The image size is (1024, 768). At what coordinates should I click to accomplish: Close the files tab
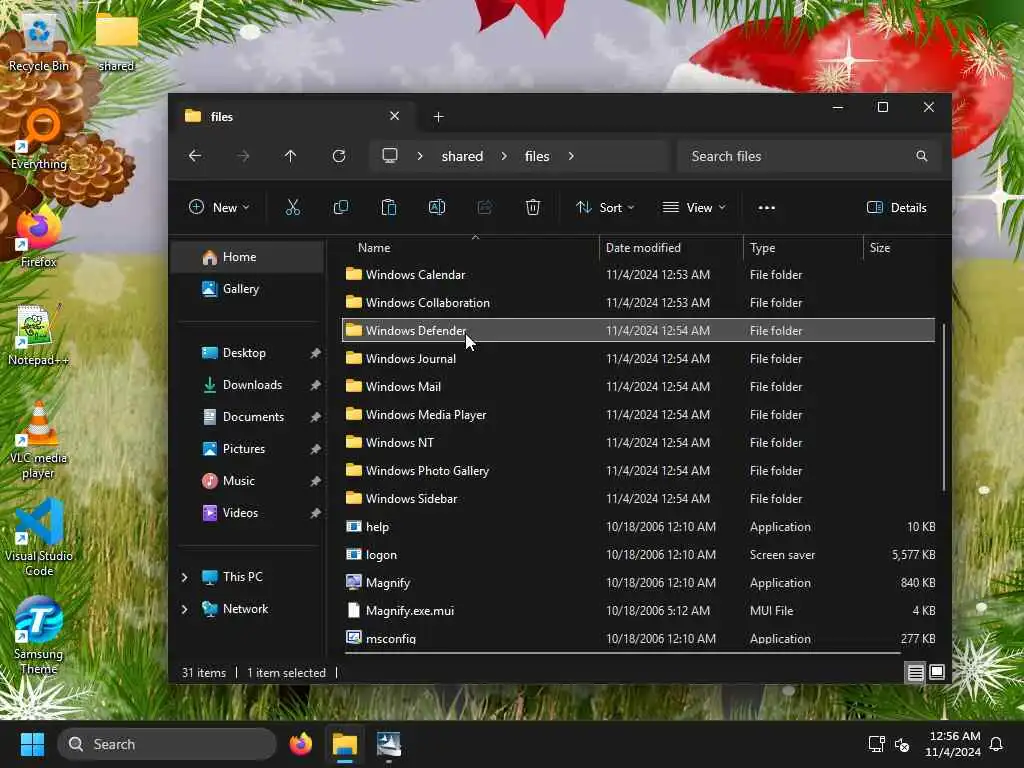click(394, 116)
